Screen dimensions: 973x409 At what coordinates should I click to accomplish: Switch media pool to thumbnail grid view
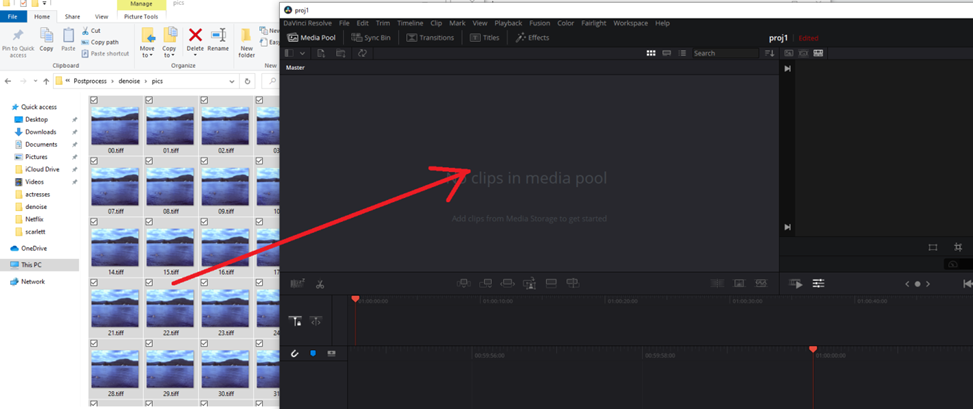651,53
